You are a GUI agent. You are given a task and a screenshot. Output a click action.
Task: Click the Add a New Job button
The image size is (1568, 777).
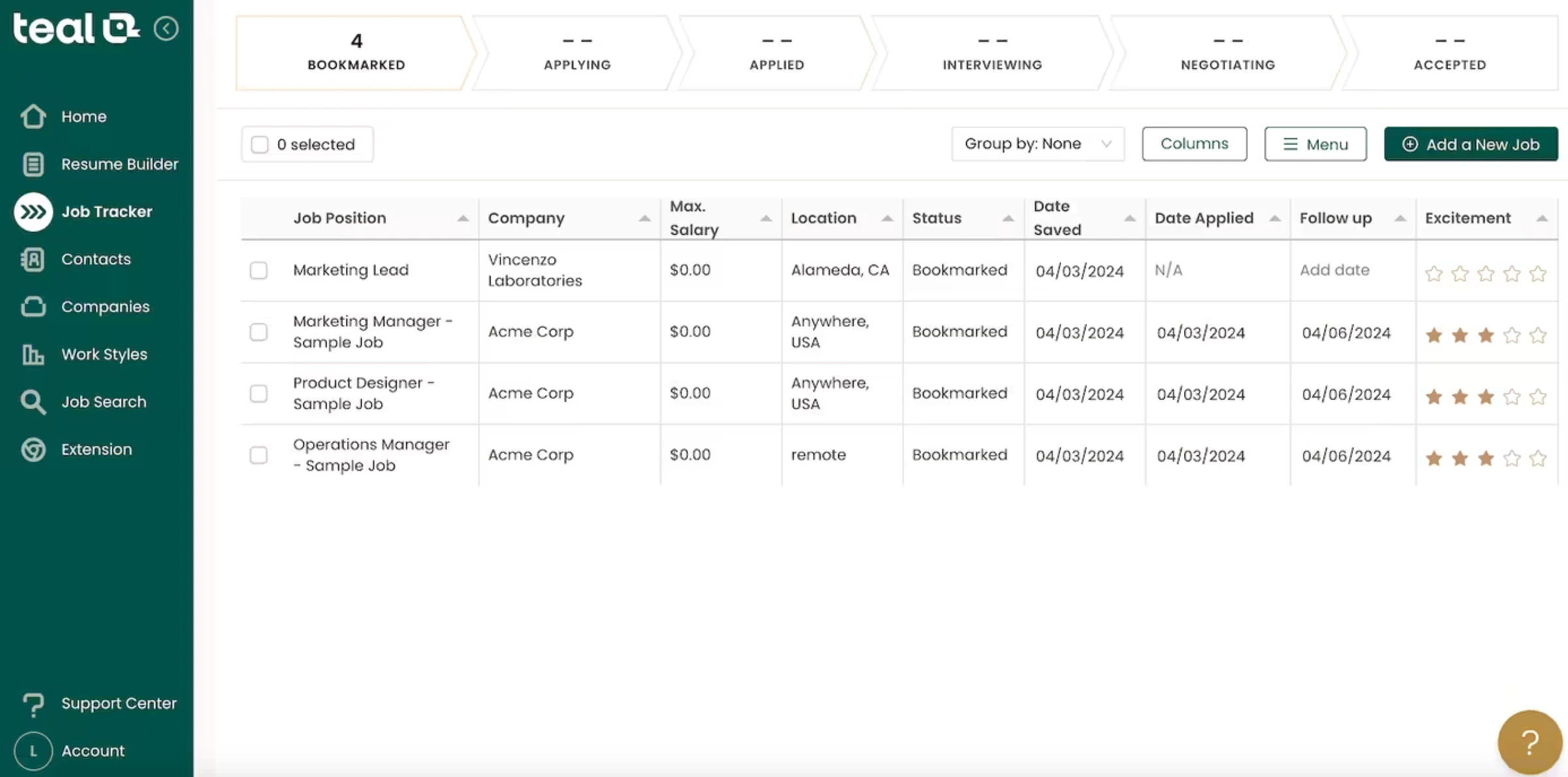point(1471,144)
